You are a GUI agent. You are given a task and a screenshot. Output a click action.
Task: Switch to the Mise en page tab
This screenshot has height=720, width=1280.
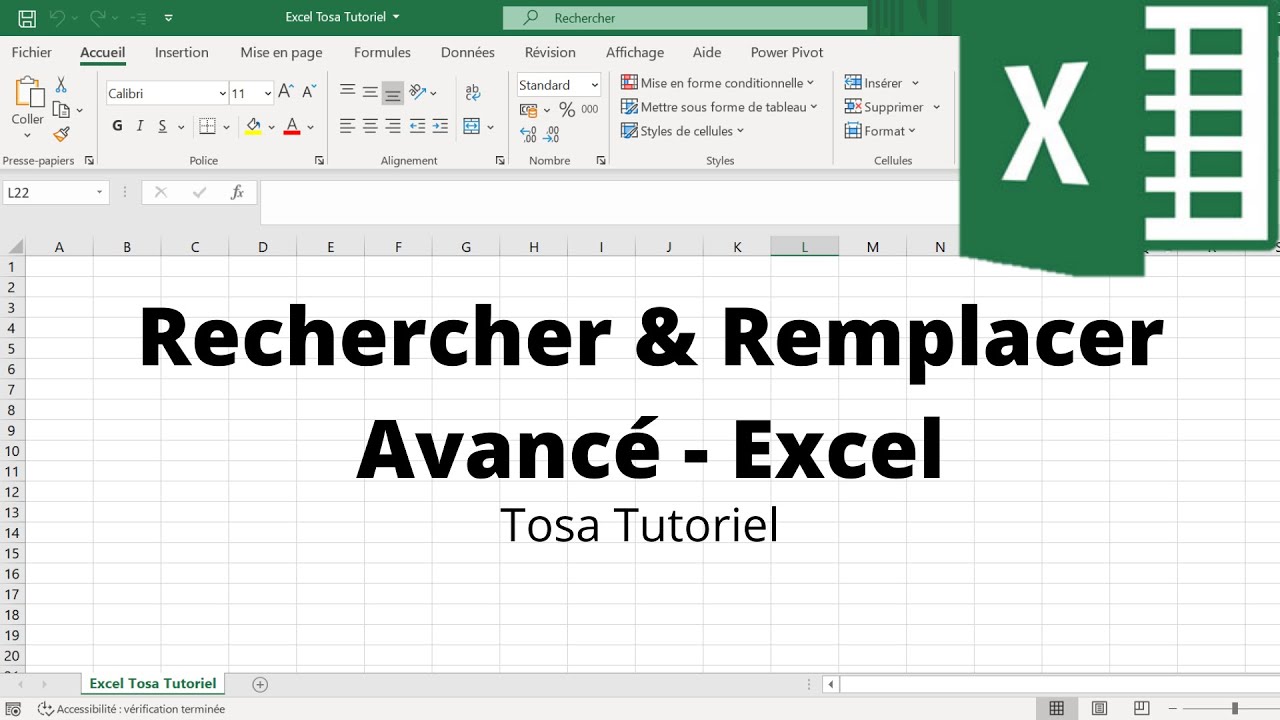(x=281, y=52)
